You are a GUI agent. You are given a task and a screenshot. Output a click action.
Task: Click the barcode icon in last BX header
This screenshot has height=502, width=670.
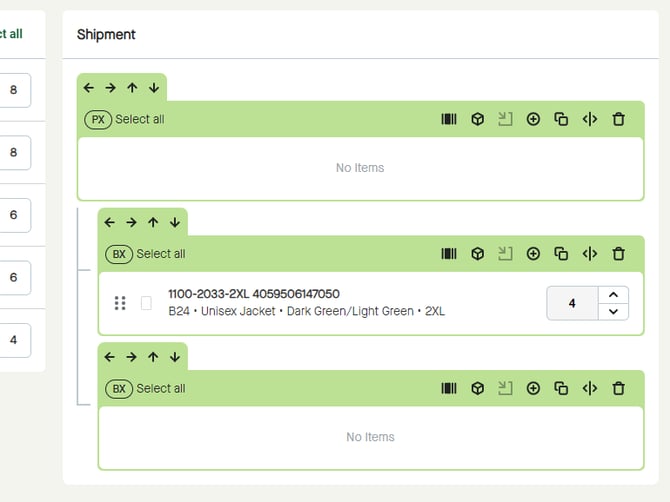click(x=449, y=389)
